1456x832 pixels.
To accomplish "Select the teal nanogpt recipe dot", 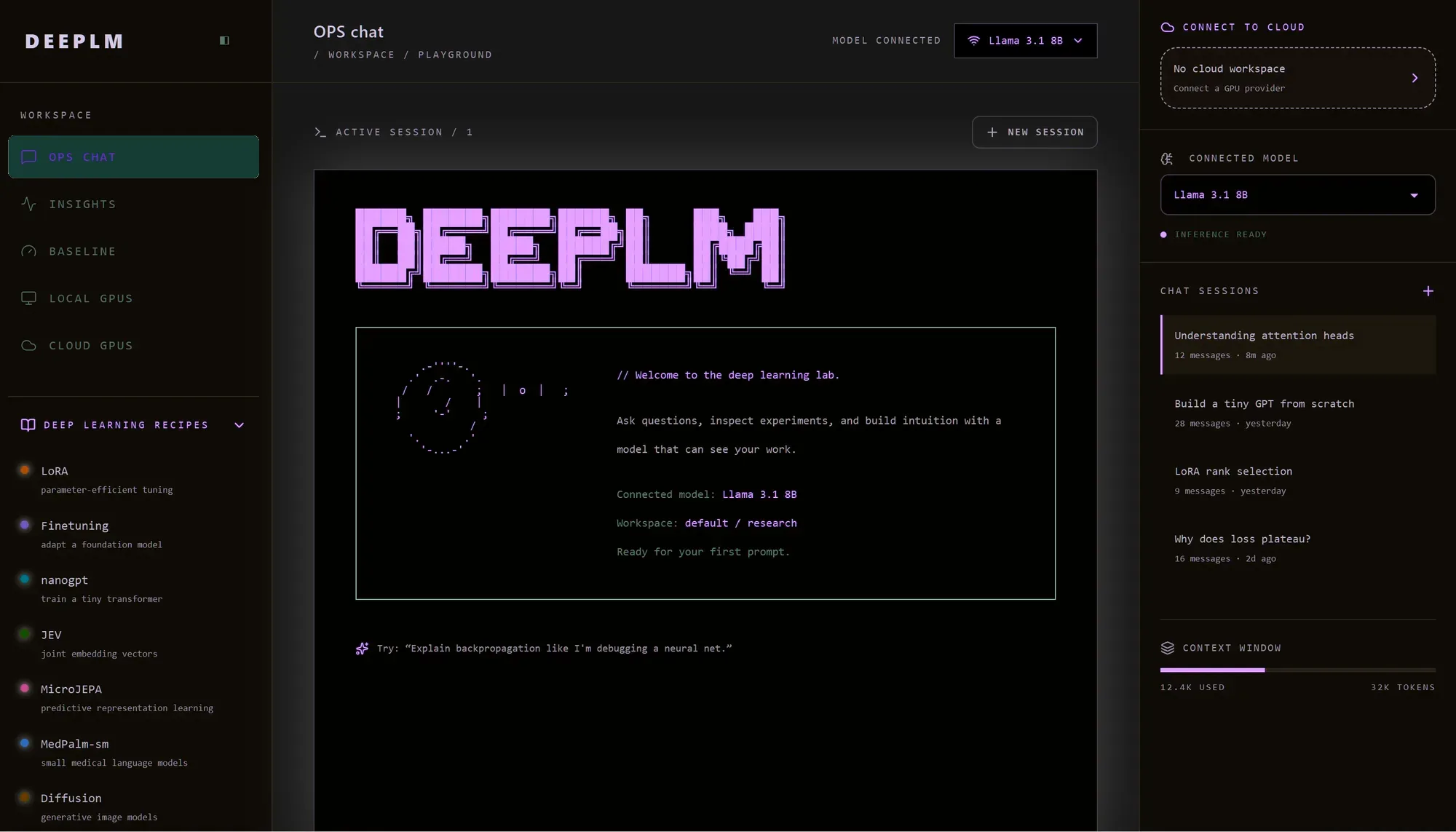I will (25, 579).
